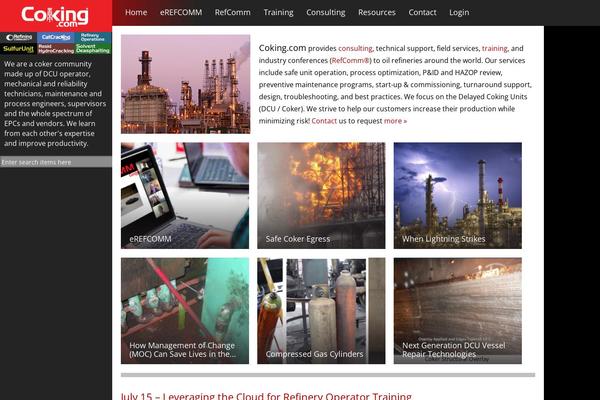Open the eREFCOMM laptop tile
This screenshot has height=400, width=600.
tap(185, 196)
